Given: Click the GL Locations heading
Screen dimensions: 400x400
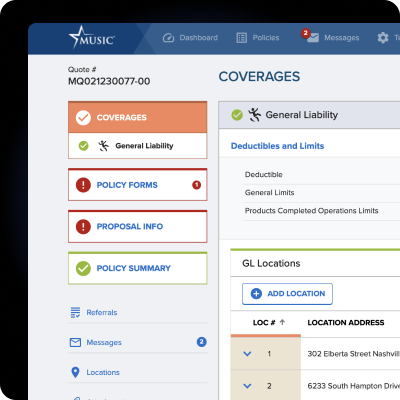Looking at the screenshot, I should 271,263.
